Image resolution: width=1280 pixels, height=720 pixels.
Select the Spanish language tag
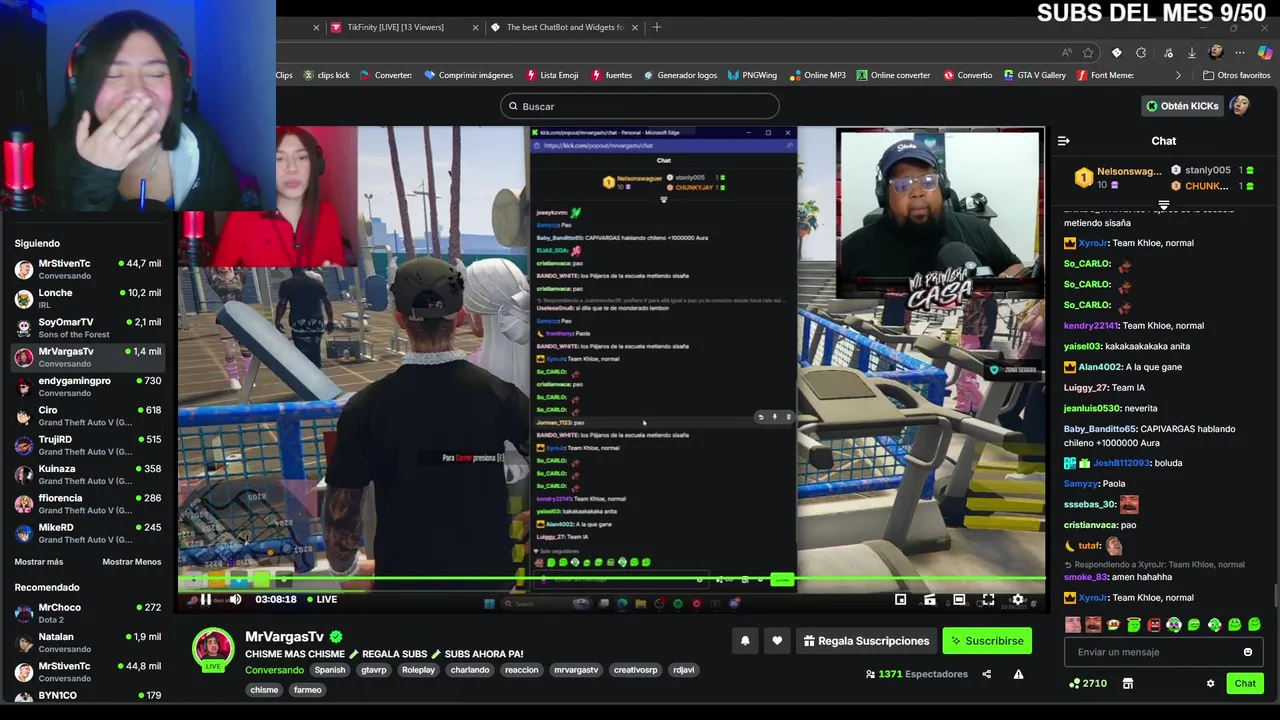coord(330,670)
